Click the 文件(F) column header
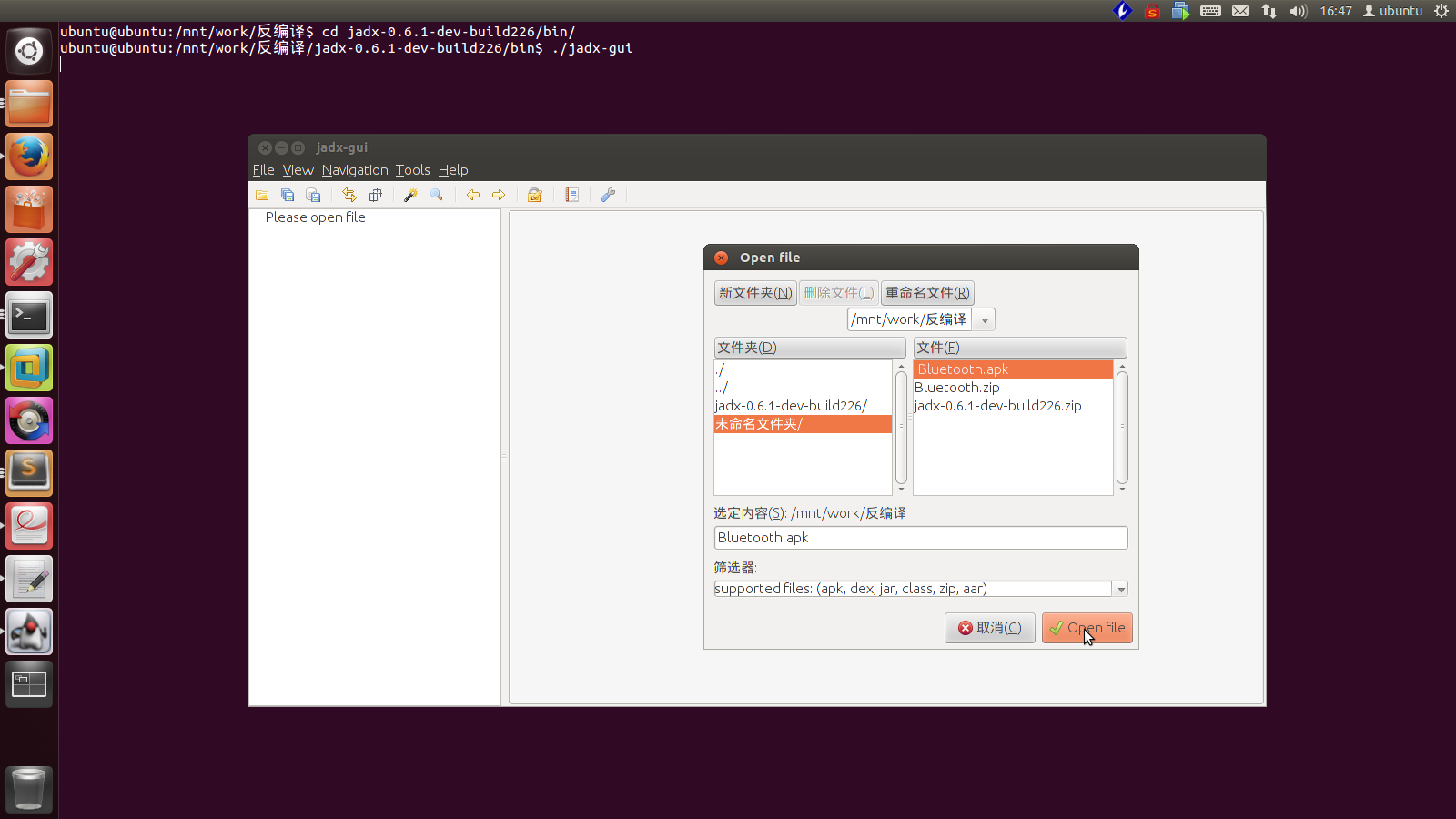Screen dimensions: 1456x819 point(1020,348)
